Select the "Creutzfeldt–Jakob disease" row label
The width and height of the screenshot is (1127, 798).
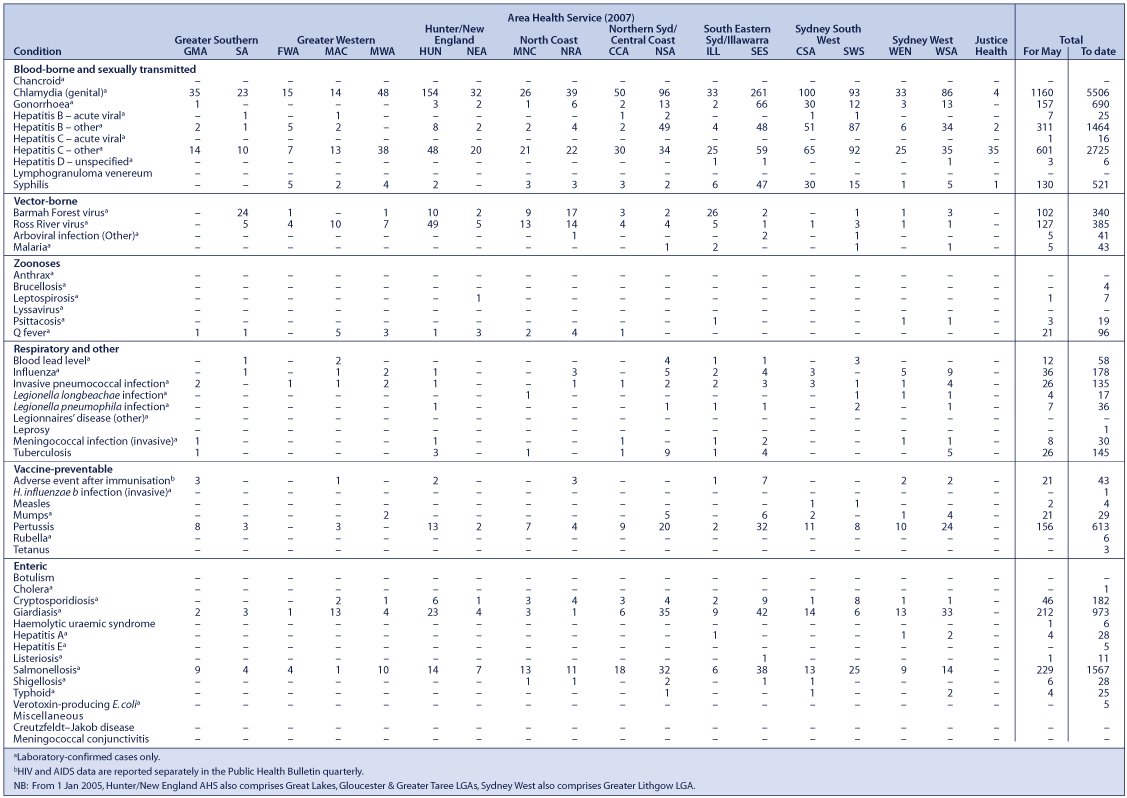pos(73,728)
